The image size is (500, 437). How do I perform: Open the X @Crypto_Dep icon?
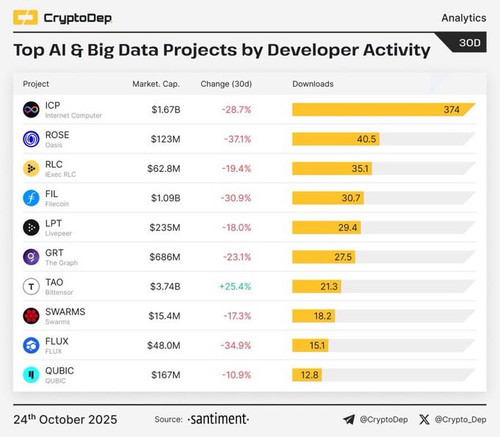click(424, 419)
